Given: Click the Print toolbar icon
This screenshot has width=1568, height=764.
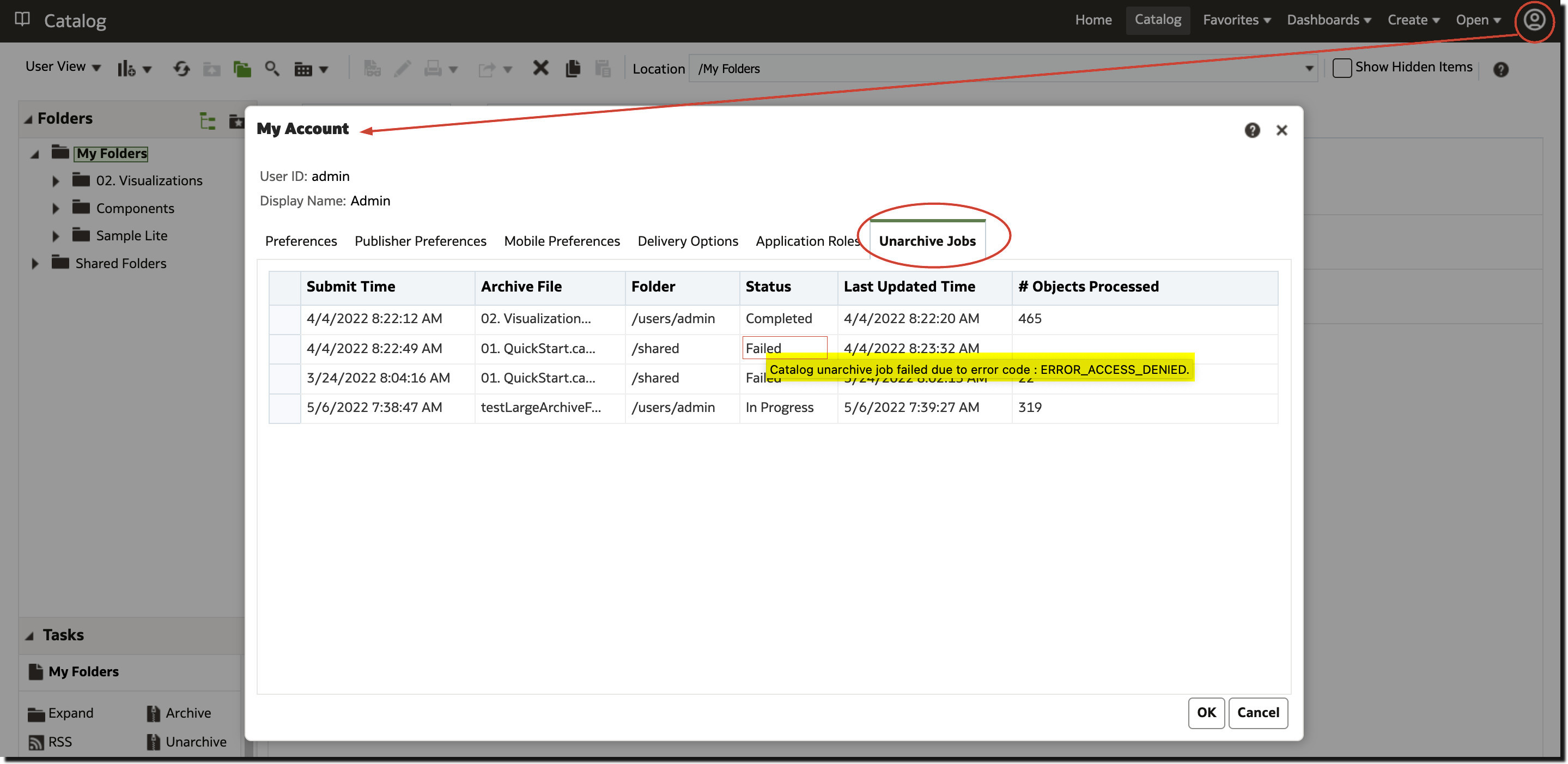Looking at the screenshot, I should coord(433,68).
